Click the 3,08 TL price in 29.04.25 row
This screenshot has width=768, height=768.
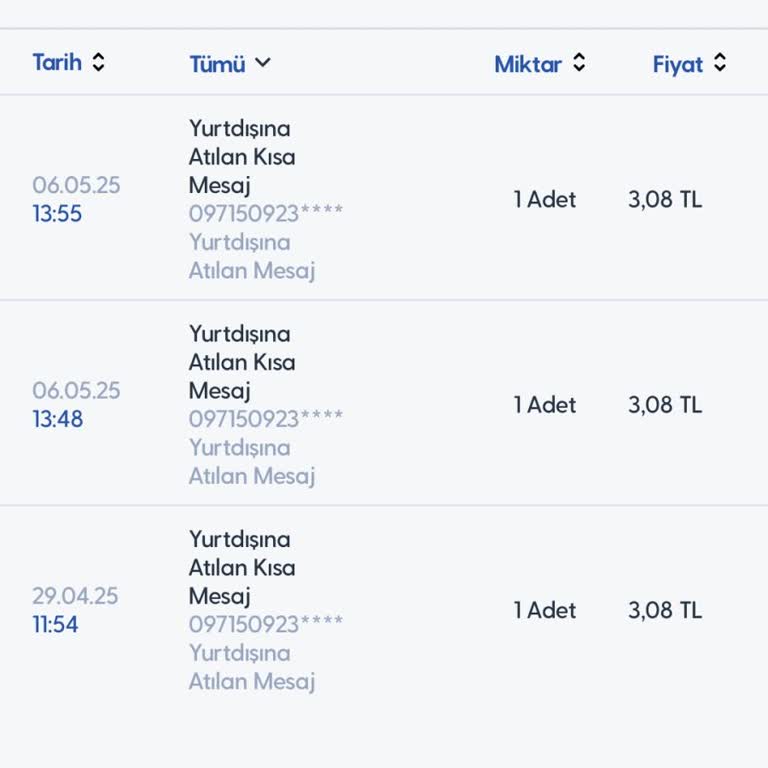(x=665, y=610)
